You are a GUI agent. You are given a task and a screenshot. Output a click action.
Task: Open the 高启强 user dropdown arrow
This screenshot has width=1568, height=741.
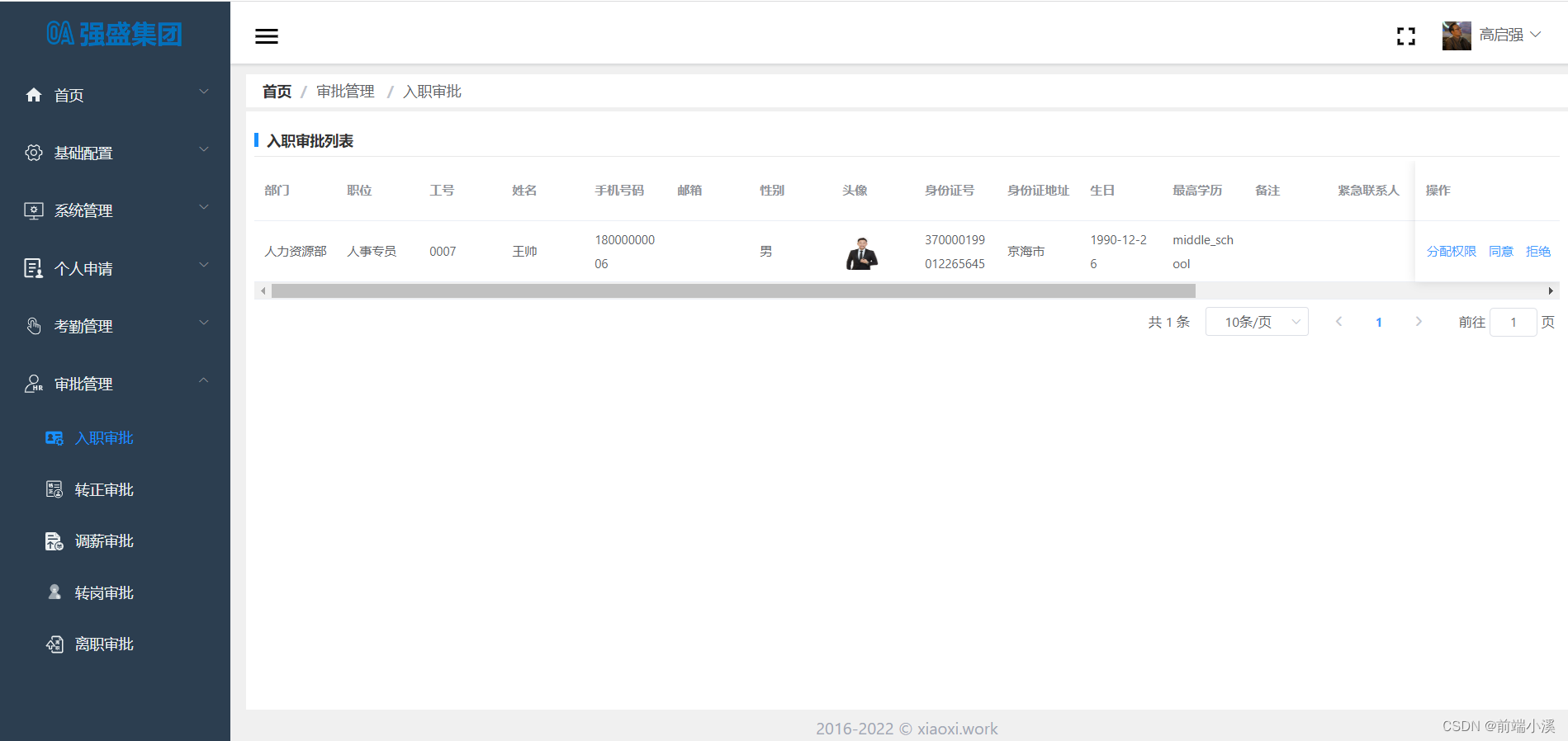1536,35
